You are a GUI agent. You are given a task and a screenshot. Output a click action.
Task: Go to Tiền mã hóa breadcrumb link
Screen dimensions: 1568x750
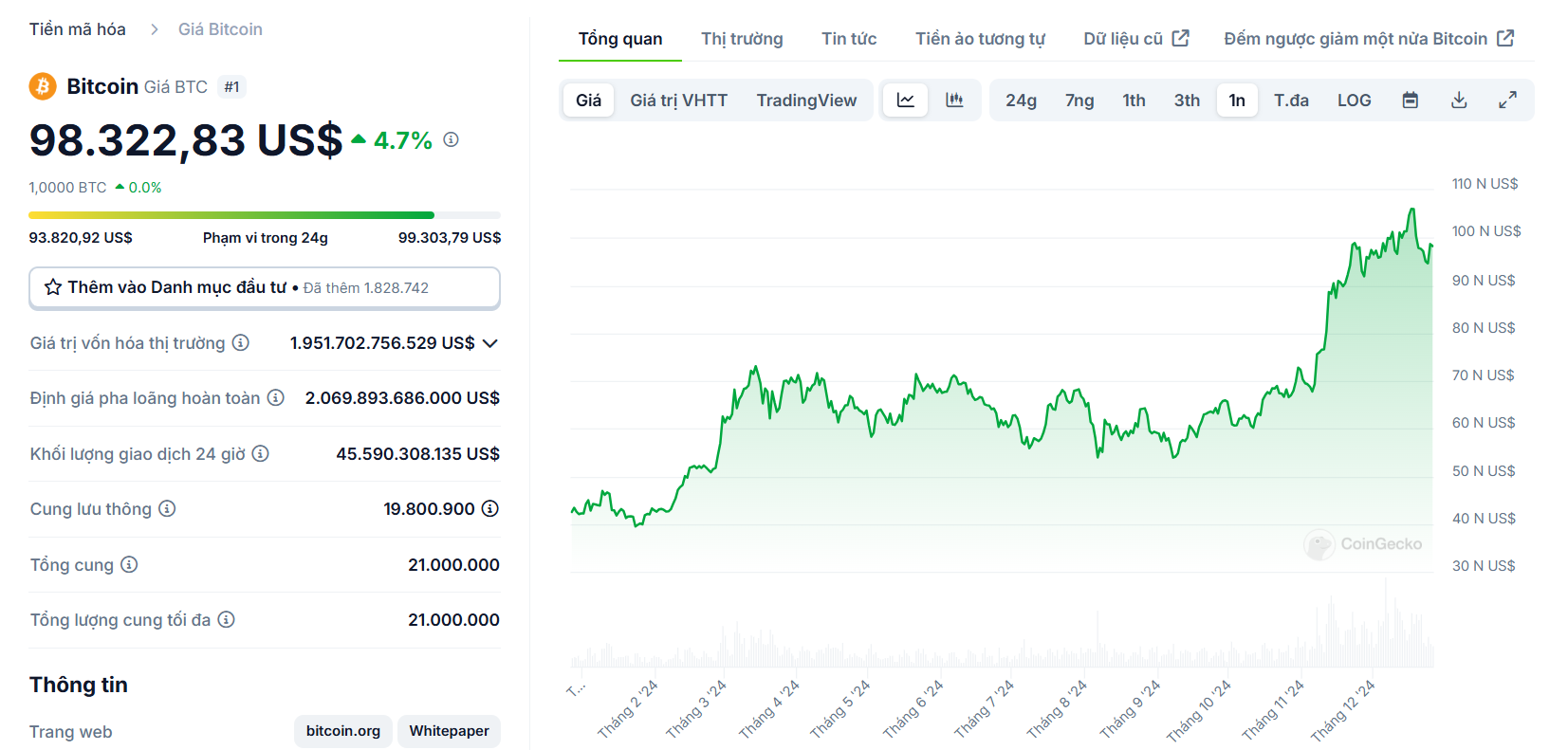coord(78,29)
